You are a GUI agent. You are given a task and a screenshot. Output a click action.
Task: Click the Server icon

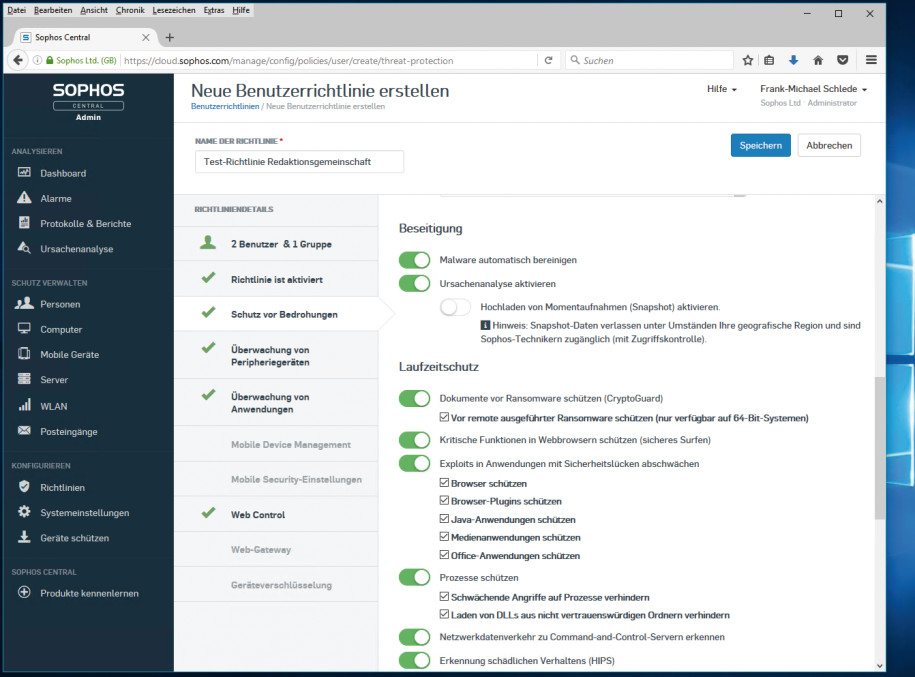tap(24, 378)
